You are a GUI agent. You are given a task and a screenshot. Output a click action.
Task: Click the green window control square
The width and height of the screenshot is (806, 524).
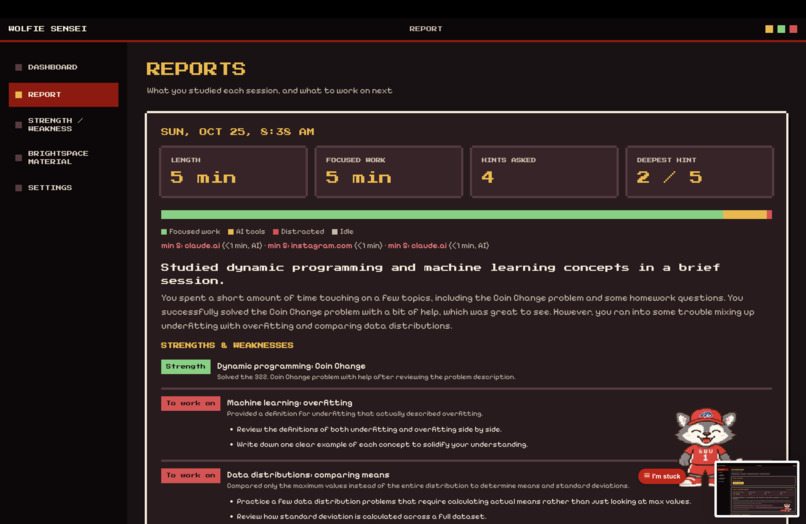[x=781, y=29]
